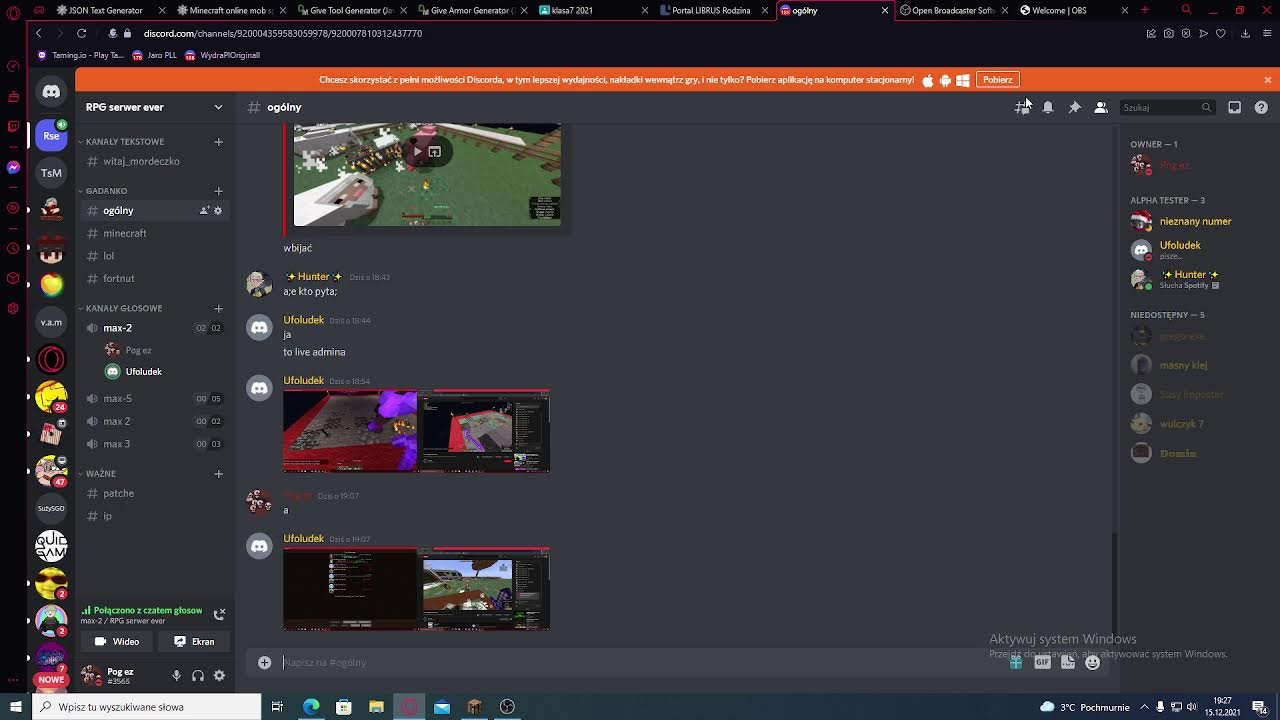Open the lol channel
1280x720 pixels.
click(x=155, y=256)
